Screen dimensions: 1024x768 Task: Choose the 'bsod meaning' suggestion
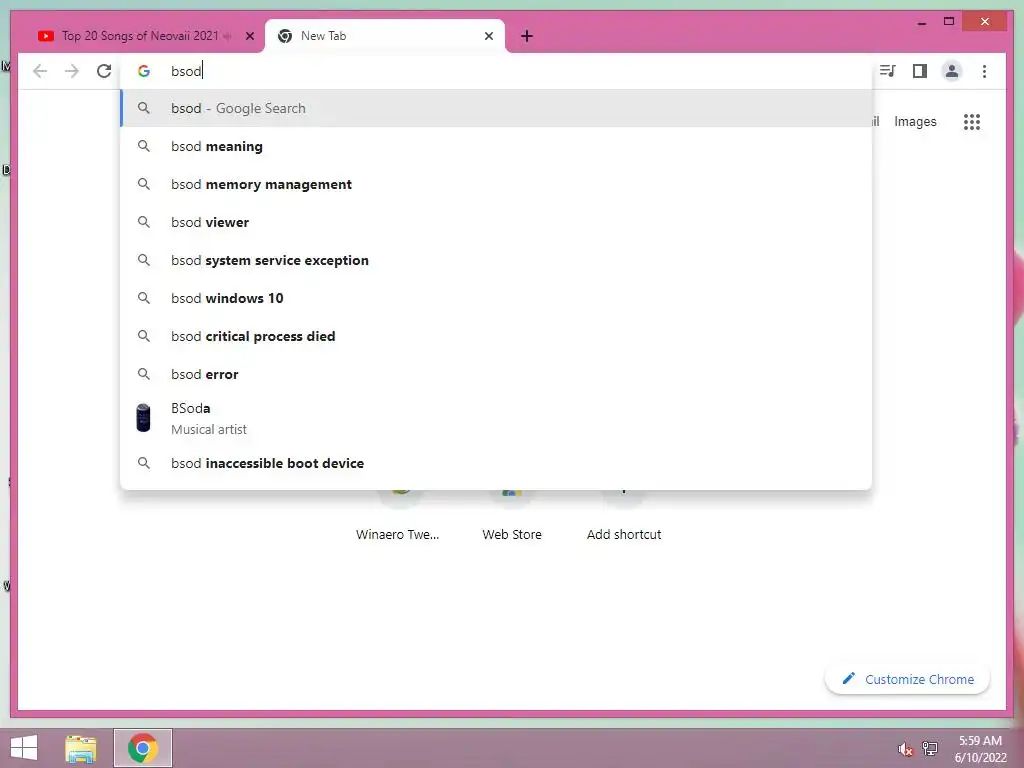pyautogui.click(x=496, y=146)
